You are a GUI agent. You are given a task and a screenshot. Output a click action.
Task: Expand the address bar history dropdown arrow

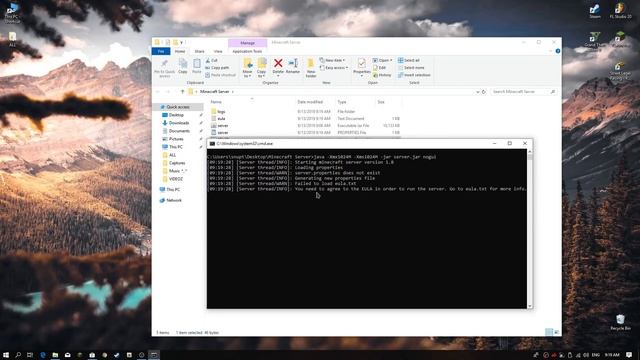pyautogui.click(x=478, y=92)
